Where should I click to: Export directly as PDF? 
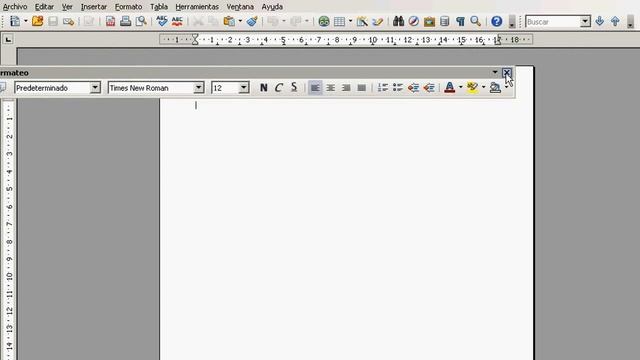coord(110,21)
